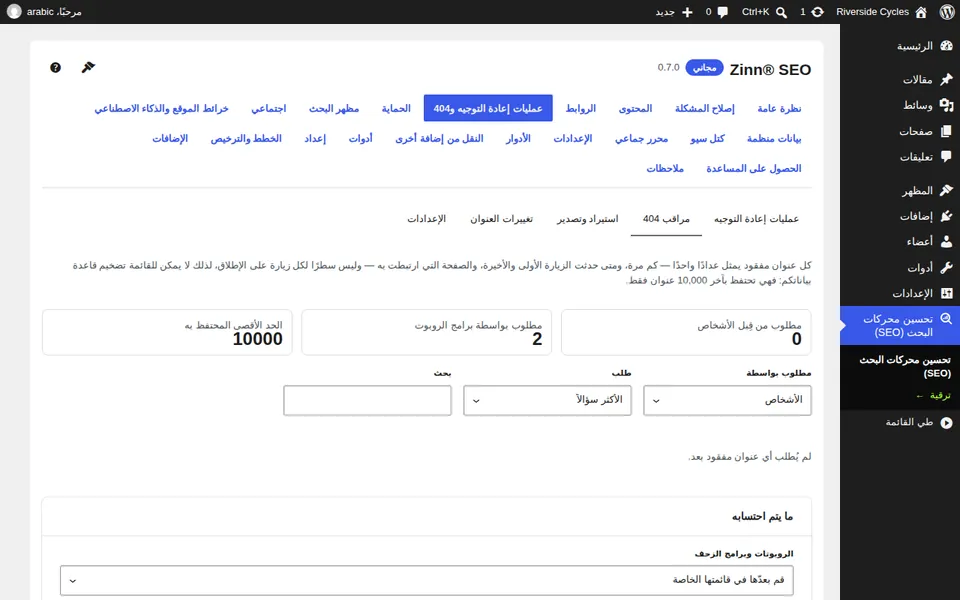The image size is (960, 600).
Task: Open the updates circular arrows icon
Action: click(x=817, y=12)
